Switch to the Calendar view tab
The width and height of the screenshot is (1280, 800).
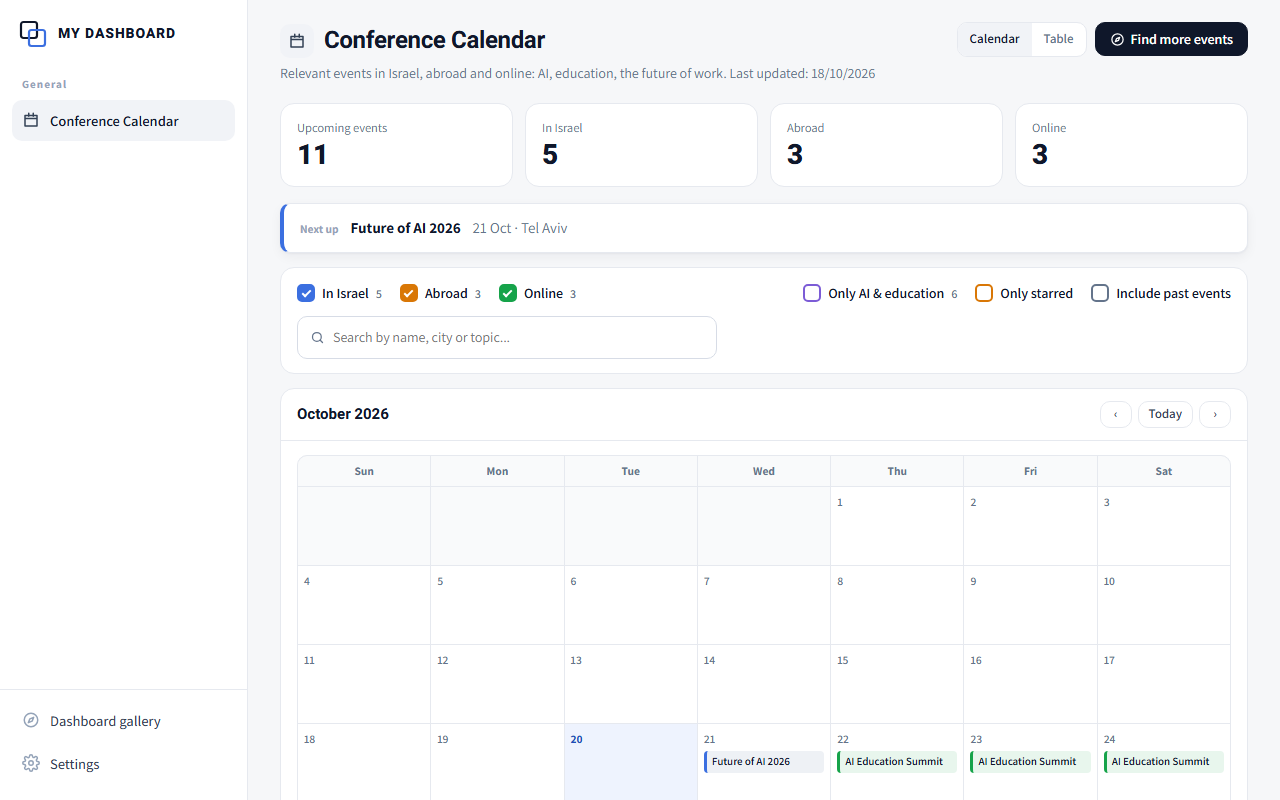pos(994,39)
